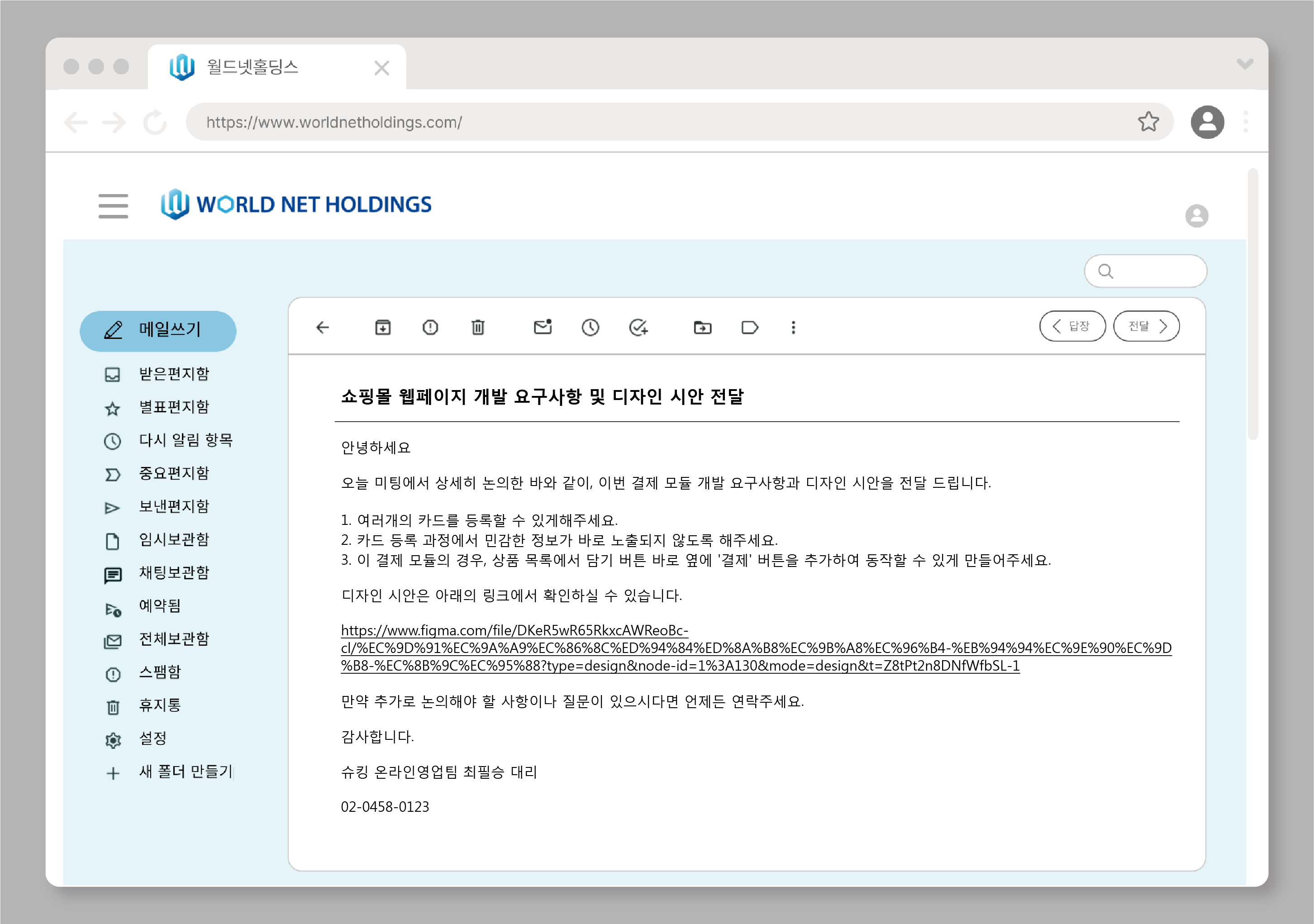The height and width of the screenshot is (924, 1314).
Task: Open the more options menu
Action: (794, 328)
